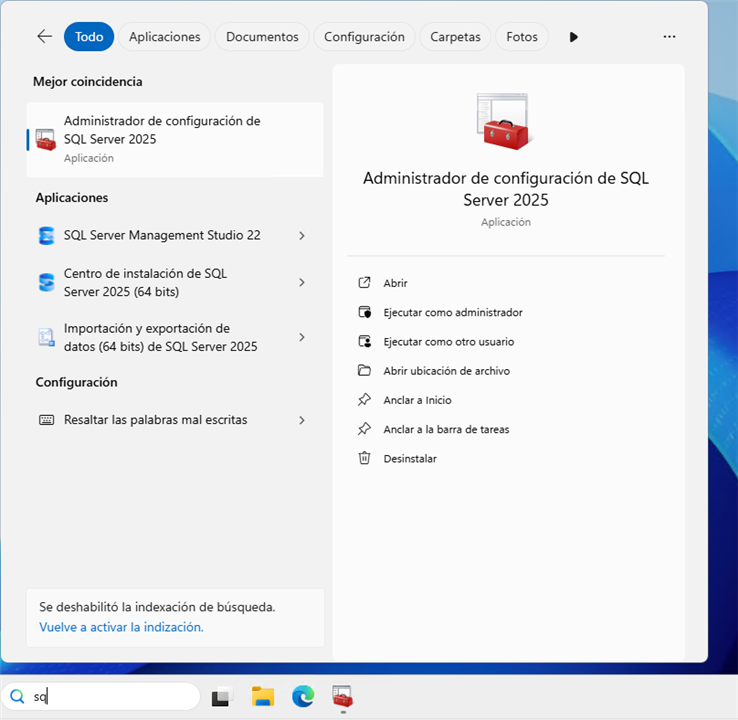Open the best match SQL Server configuration manager

click(175, 139)
